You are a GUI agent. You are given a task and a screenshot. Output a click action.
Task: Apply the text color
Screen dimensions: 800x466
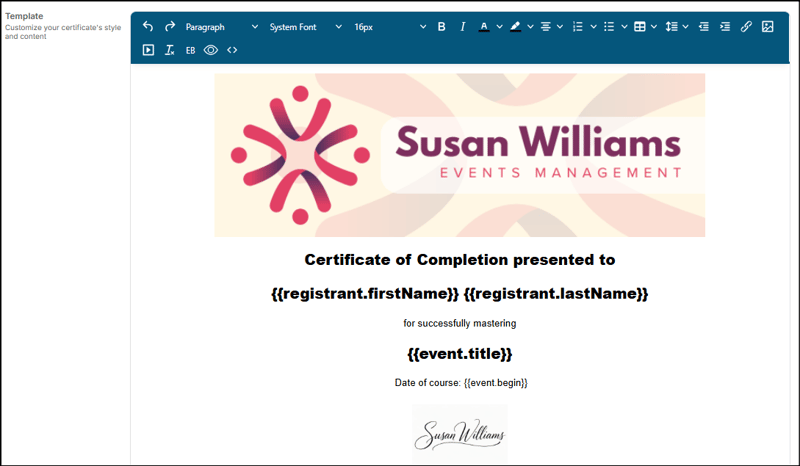(x=484, y=27)
